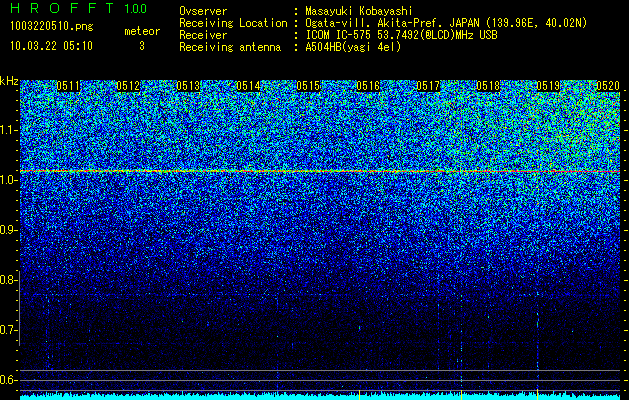The width and height of the screenshot is (629, 400).
Task: Click the HROFFT 1.0.0 title text
Action: (x=79, y=8)
